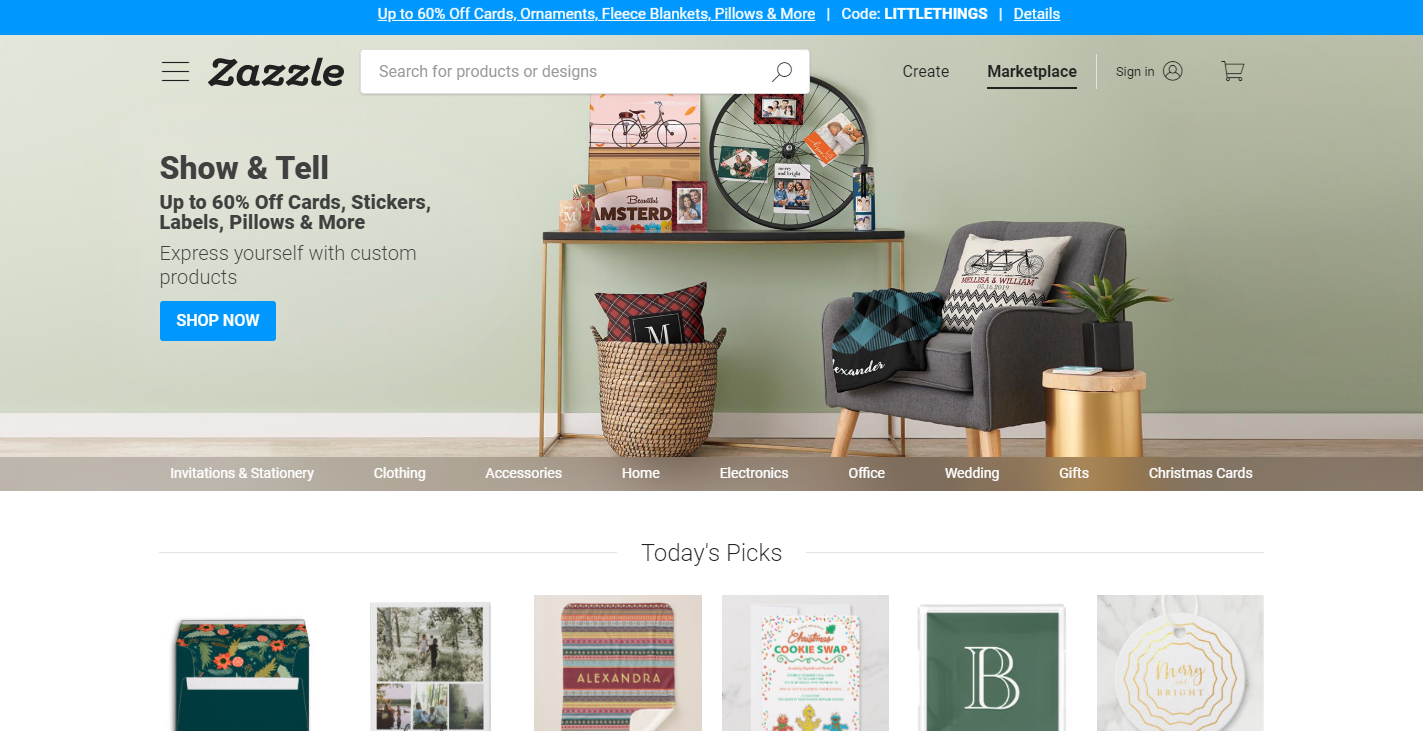Open the Cookie Swap invitation thumbnail
The height and width of the screenshot is (731, 1423).
point(805,663)
